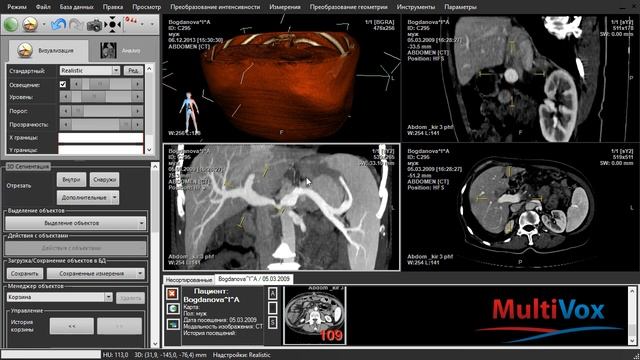Click the Ред. edit button
640x360 pixels.
[133, 71]
